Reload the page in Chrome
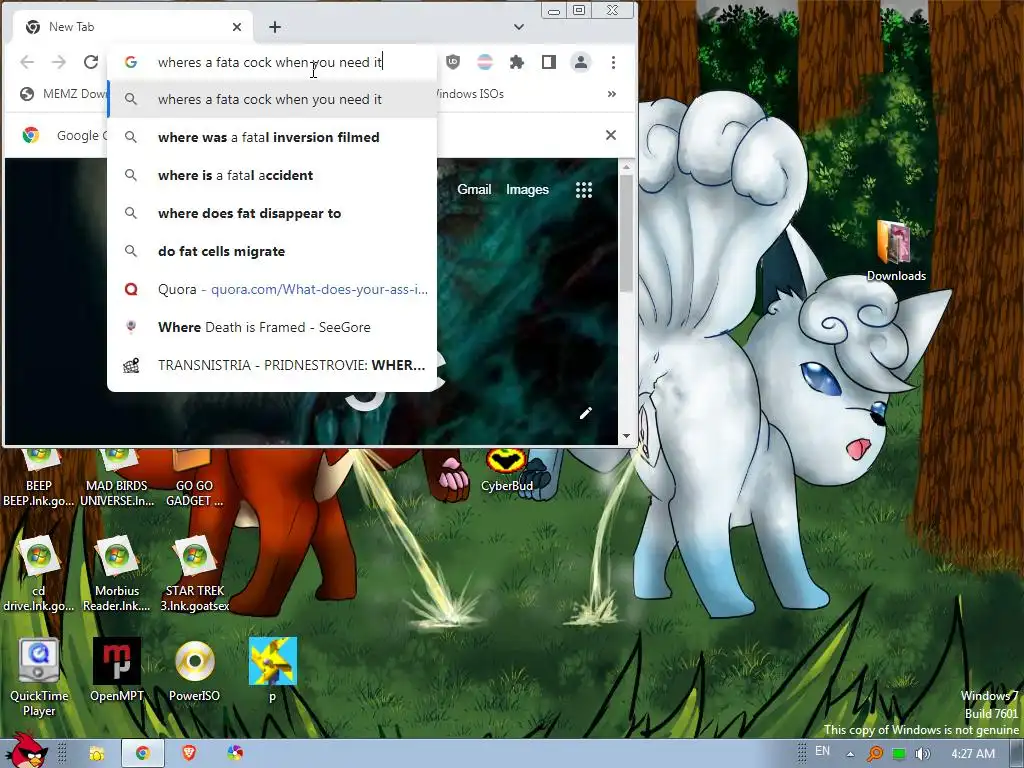Viewport: 1024px width, 768px height. [91, 62]
